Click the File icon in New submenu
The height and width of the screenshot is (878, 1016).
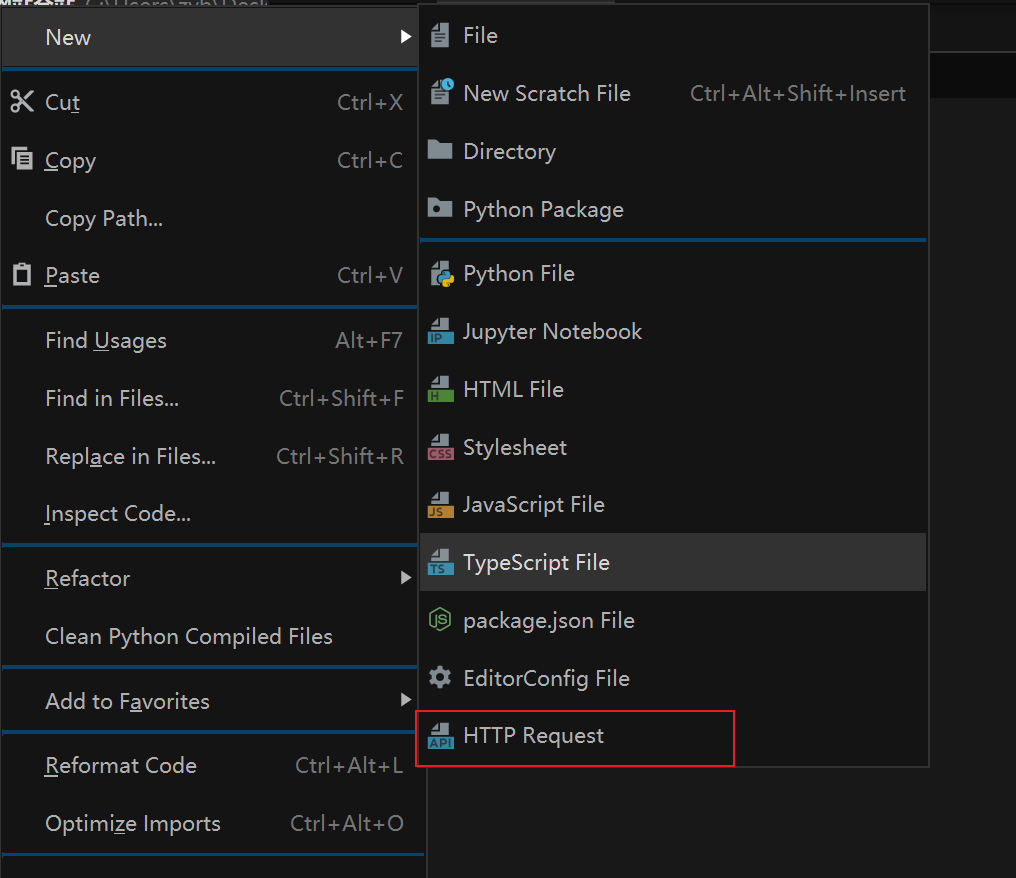[x=440, y=36]
